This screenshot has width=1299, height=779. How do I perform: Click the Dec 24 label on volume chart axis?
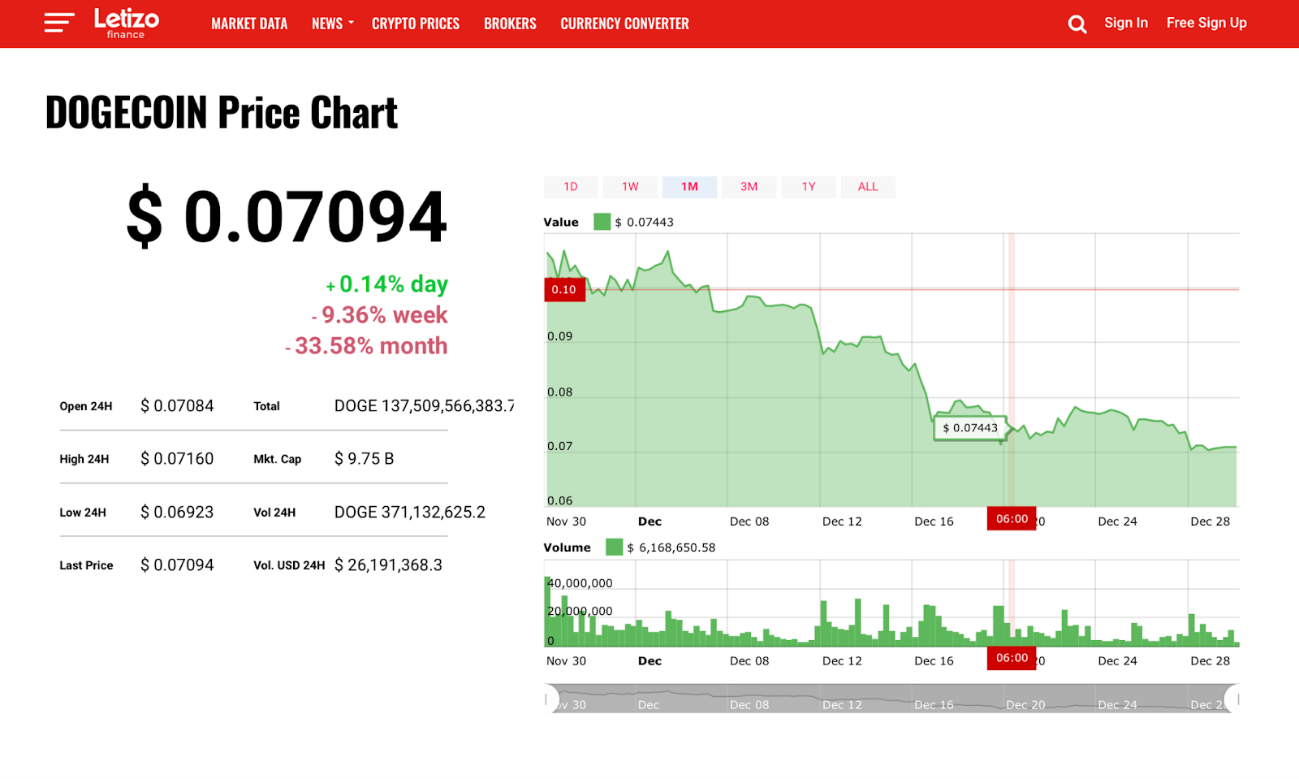[1117, 661]
